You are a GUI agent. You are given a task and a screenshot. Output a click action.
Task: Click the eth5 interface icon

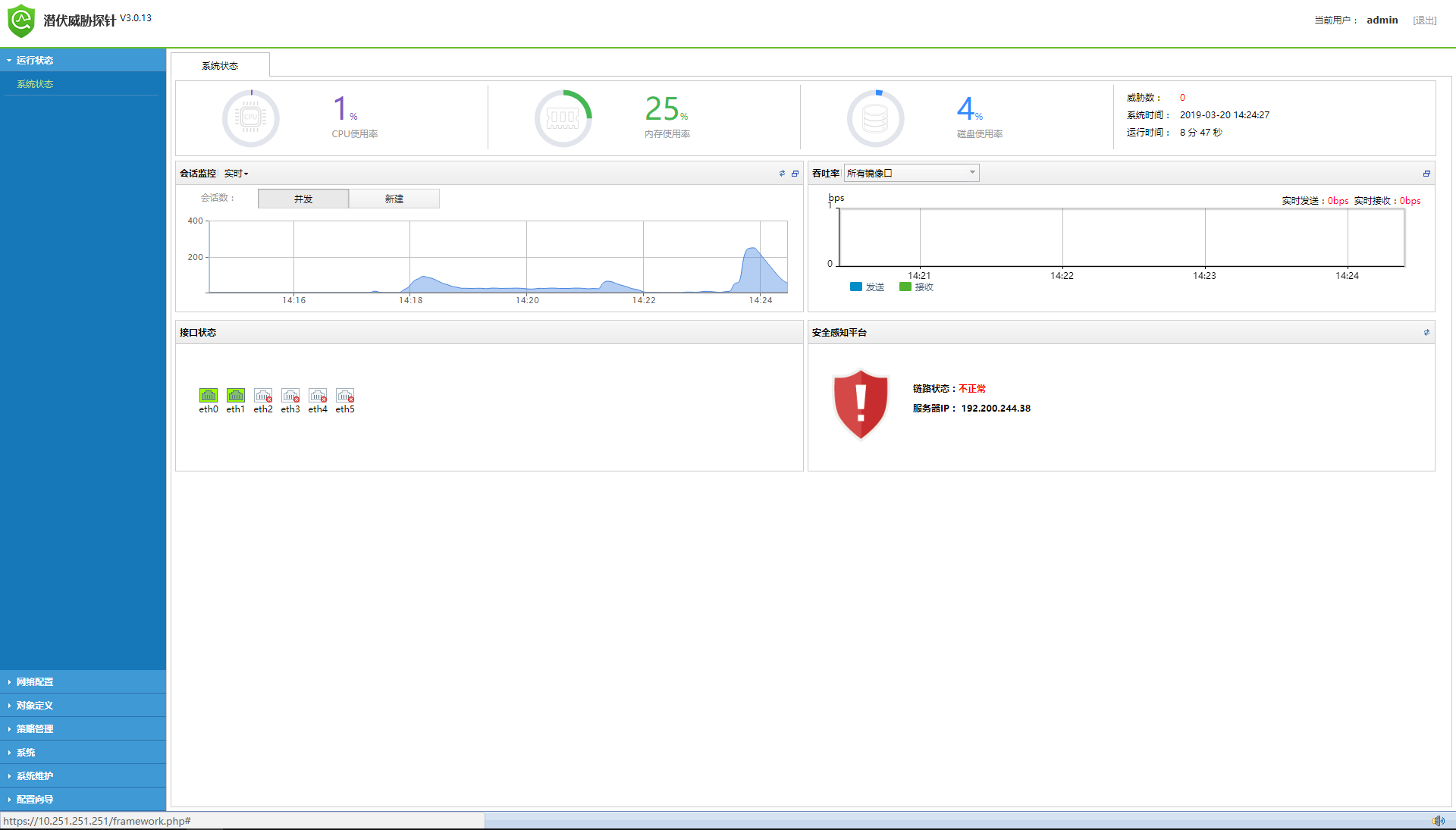[344, 395]
